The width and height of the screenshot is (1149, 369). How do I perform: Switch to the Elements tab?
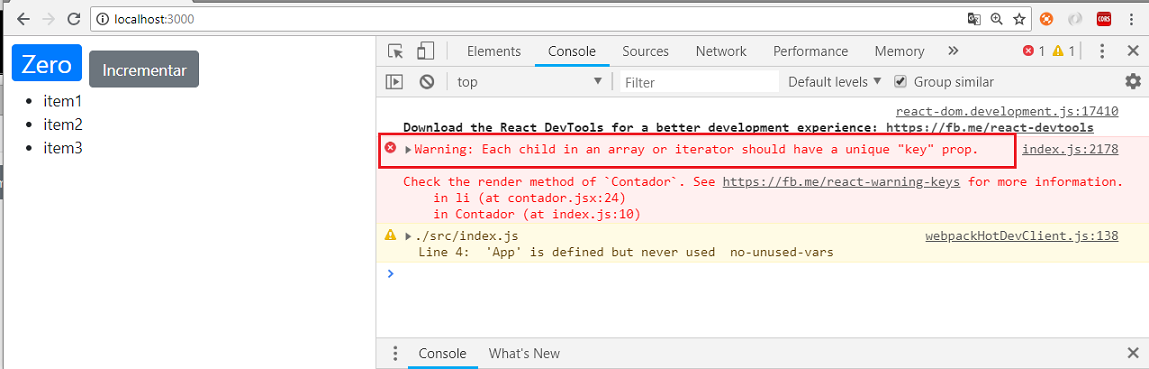coord(494,51)
